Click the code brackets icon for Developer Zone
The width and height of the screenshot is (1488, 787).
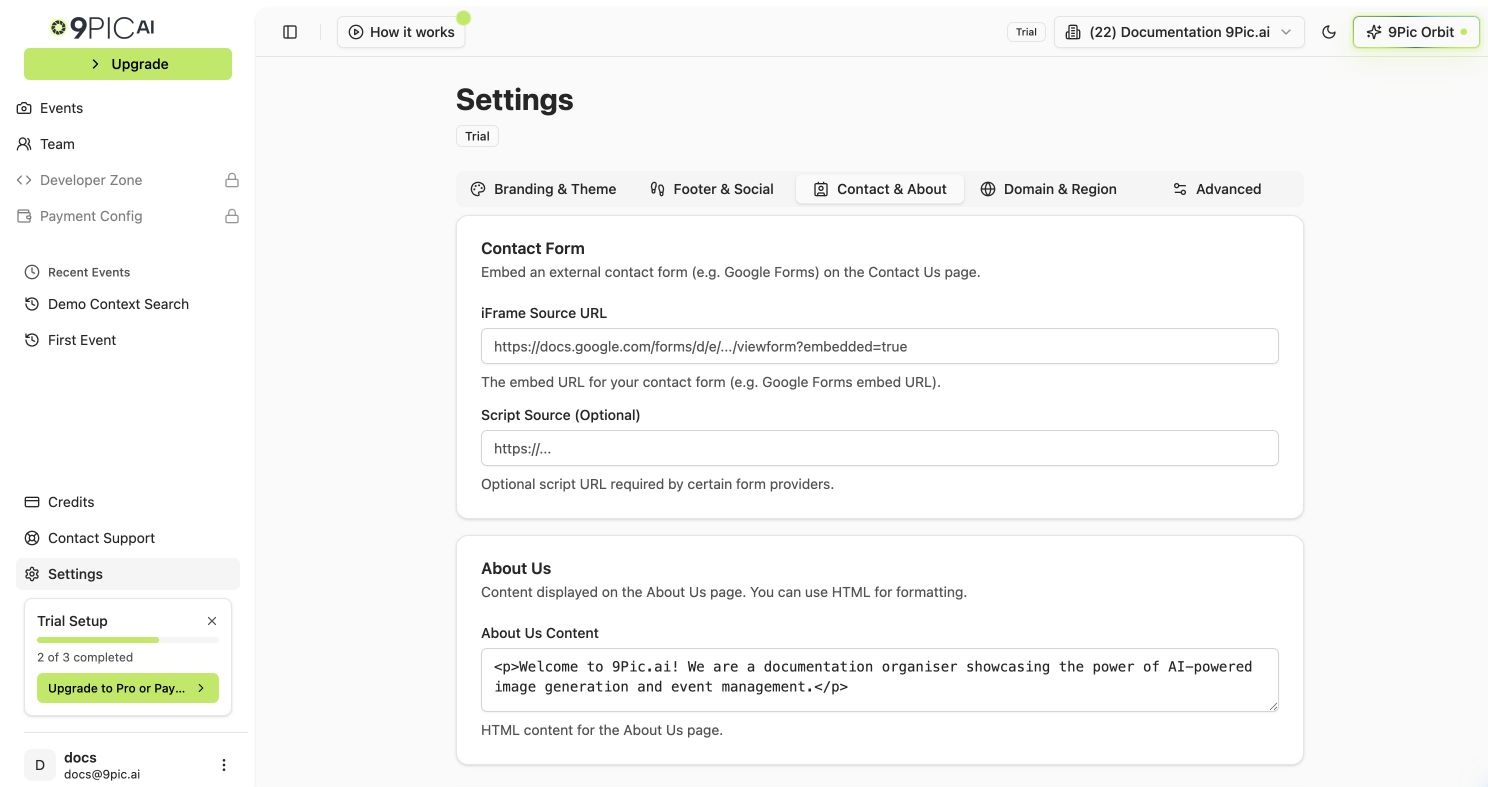click(x=24, y=180)
